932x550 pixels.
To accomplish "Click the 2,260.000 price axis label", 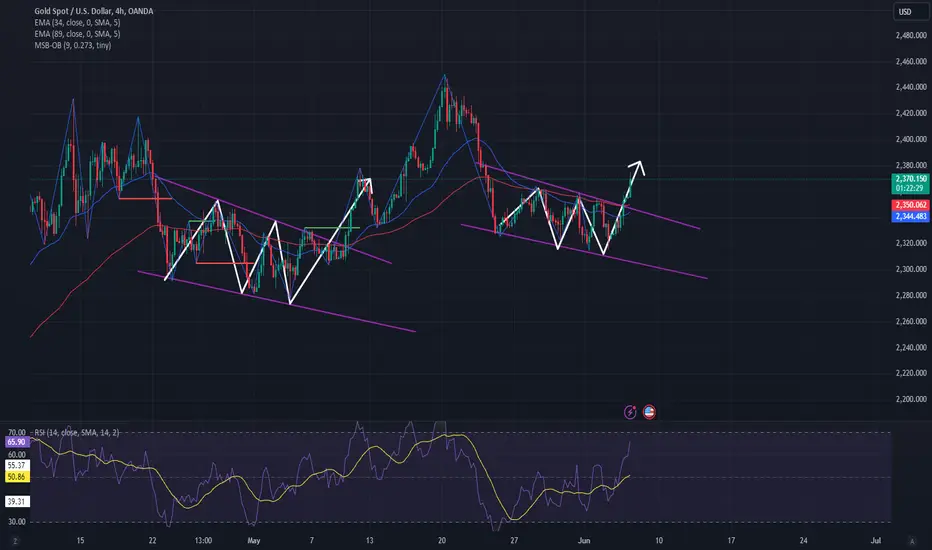I will [911, 321].
